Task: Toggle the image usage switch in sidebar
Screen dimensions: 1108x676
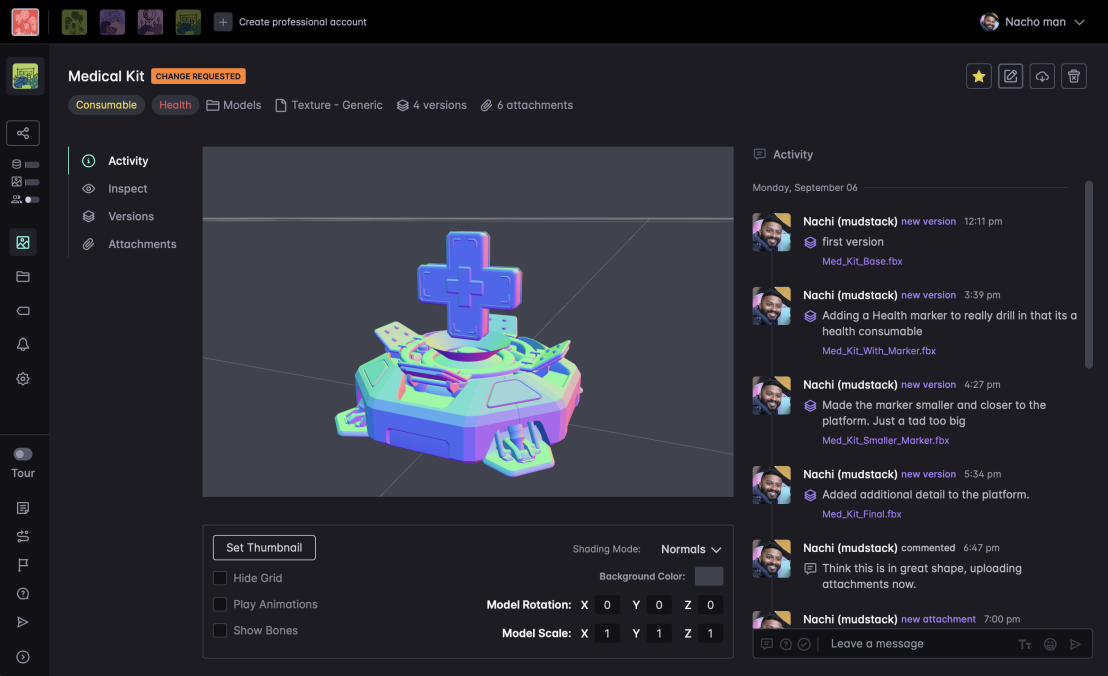Action: 32,182
